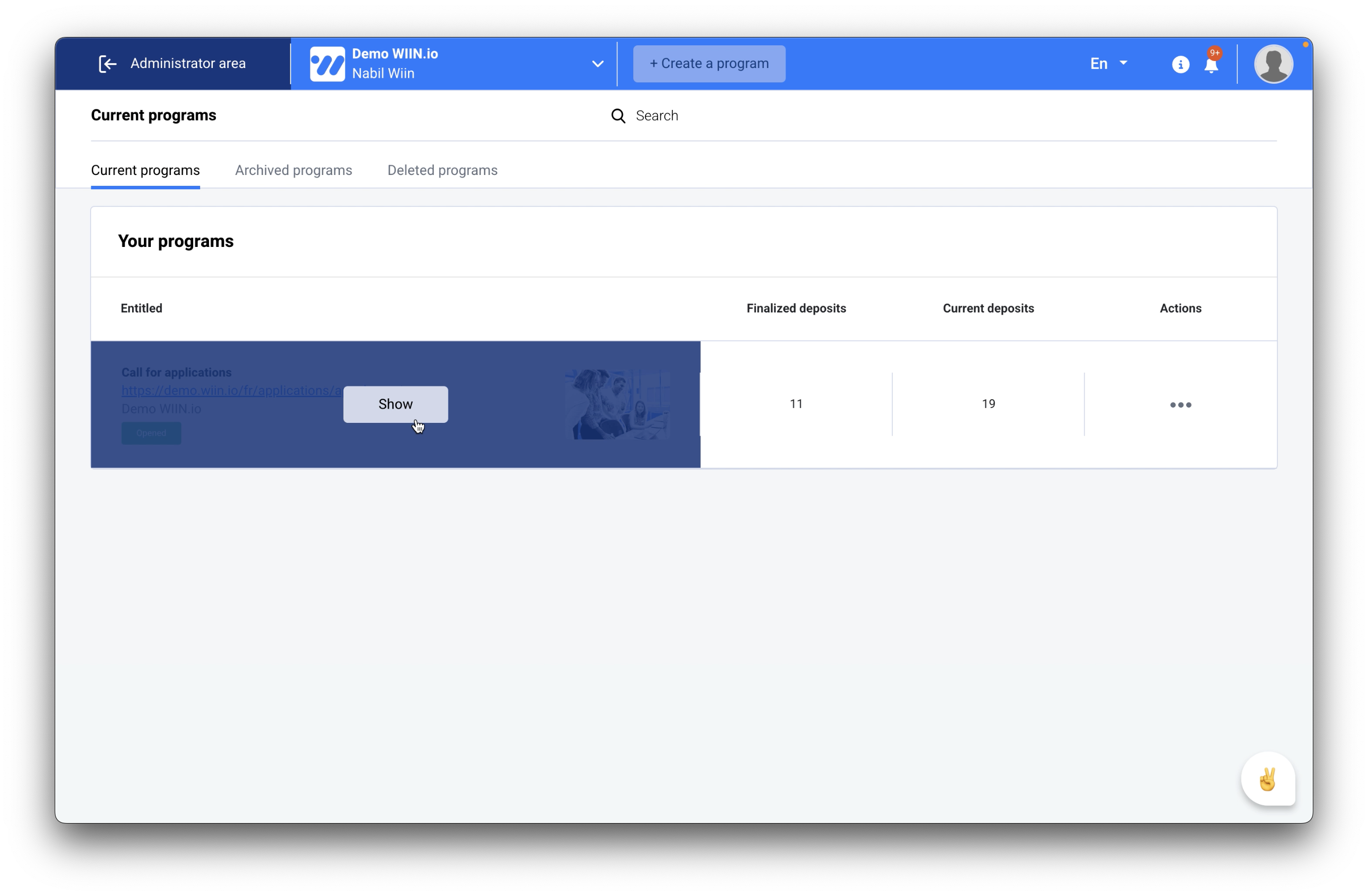The width and height of the screenshot is (1368, 896).
Task: Switch to the Archived programs tab
Action: pyautogui.click(x=294, y=170)
